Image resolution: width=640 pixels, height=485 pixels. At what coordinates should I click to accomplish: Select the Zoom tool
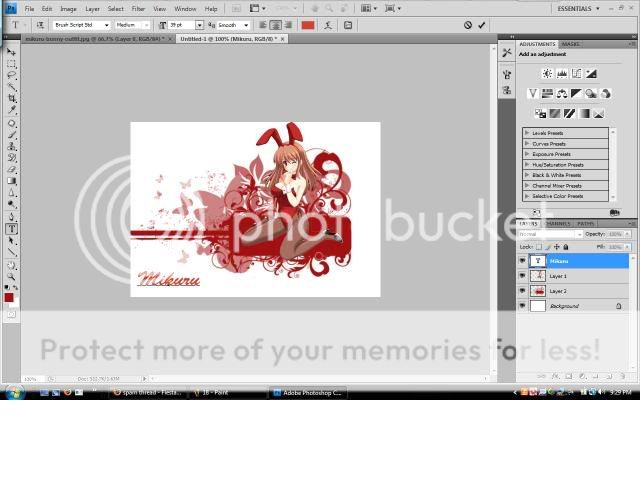pos(11,277)
